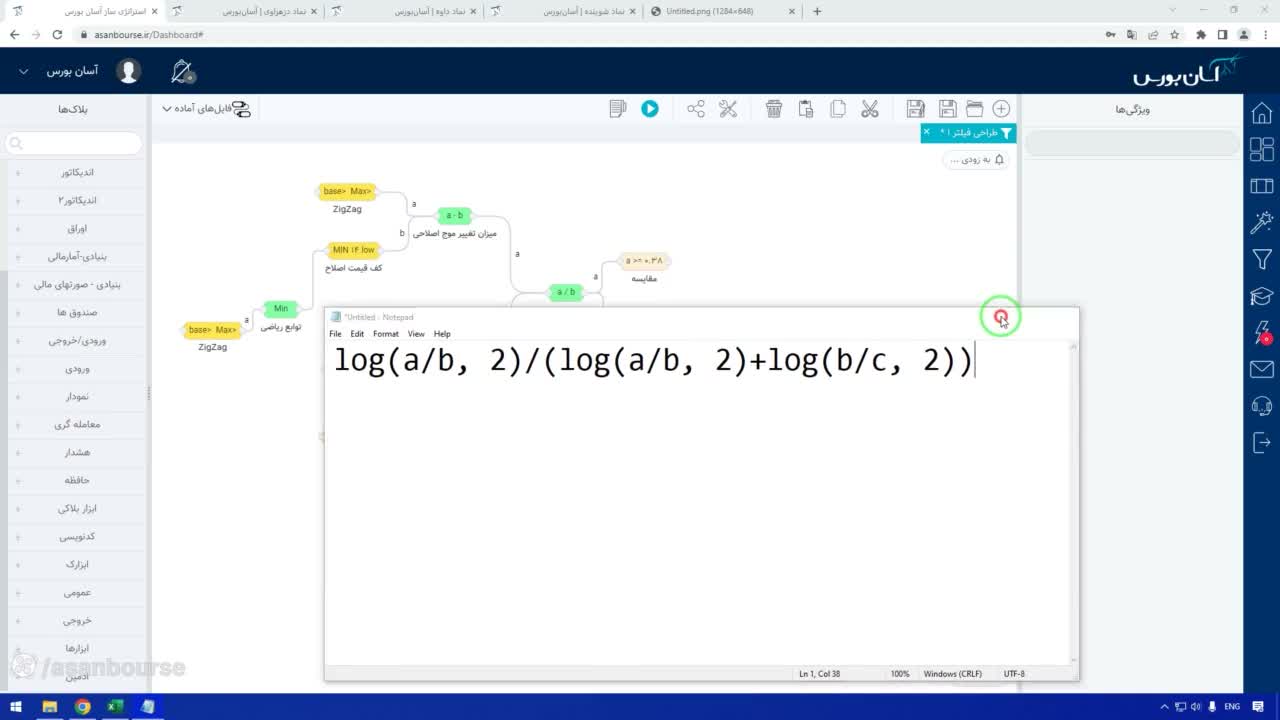Go to home via sidebar house icon

(1262, 113)
